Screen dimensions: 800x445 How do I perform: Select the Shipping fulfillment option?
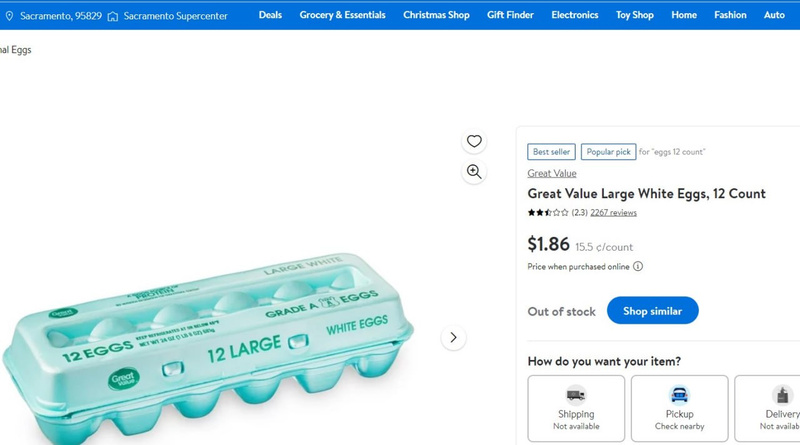coord(576,408)
